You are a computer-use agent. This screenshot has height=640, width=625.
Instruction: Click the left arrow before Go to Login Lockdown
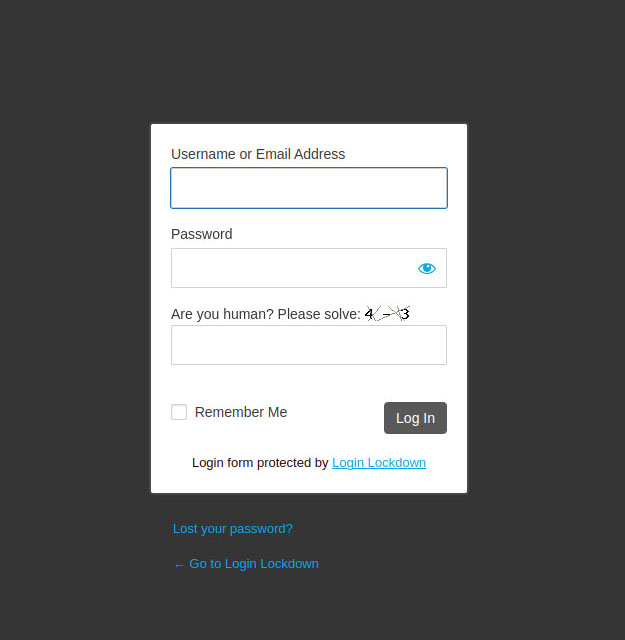(179, 564)
